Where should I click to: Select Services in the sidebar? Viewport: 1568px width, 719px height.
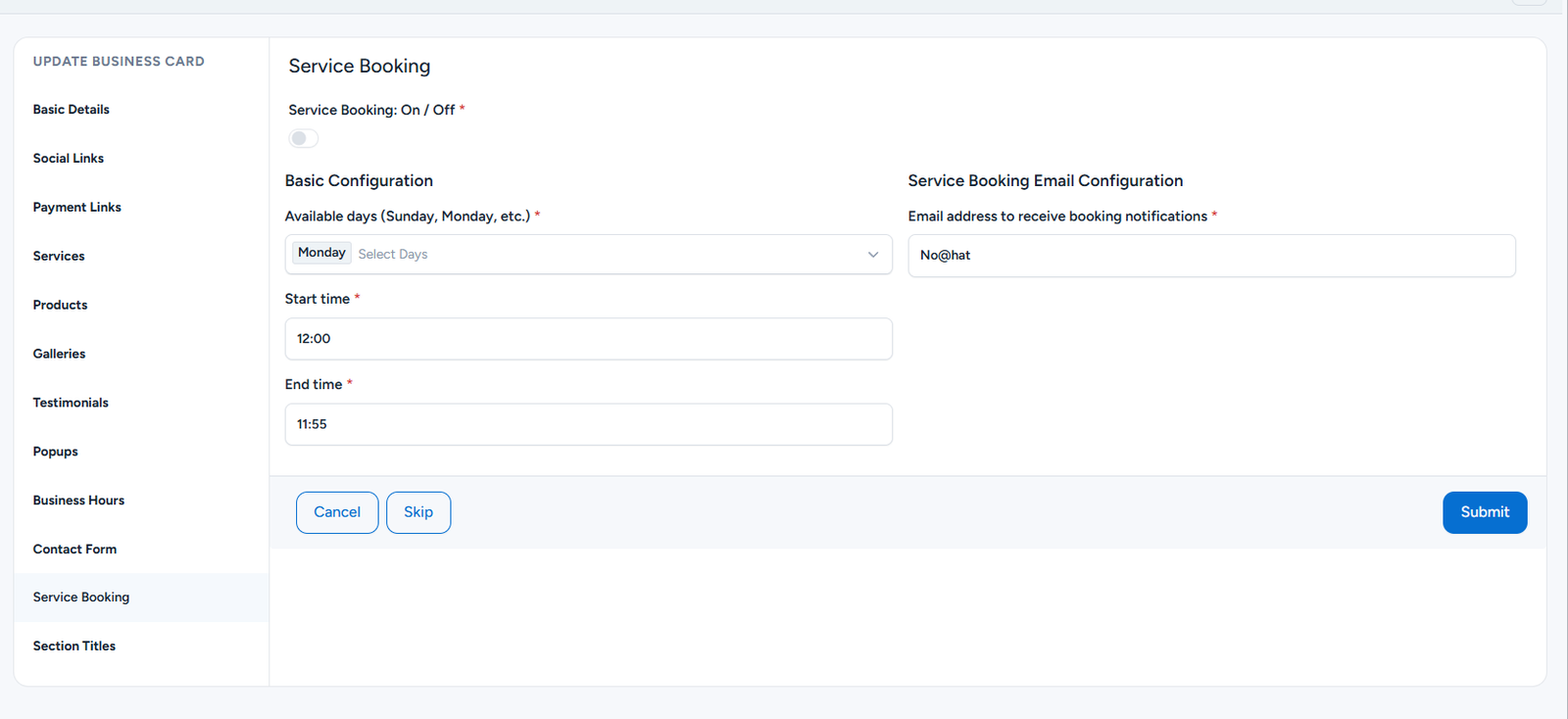59,257
